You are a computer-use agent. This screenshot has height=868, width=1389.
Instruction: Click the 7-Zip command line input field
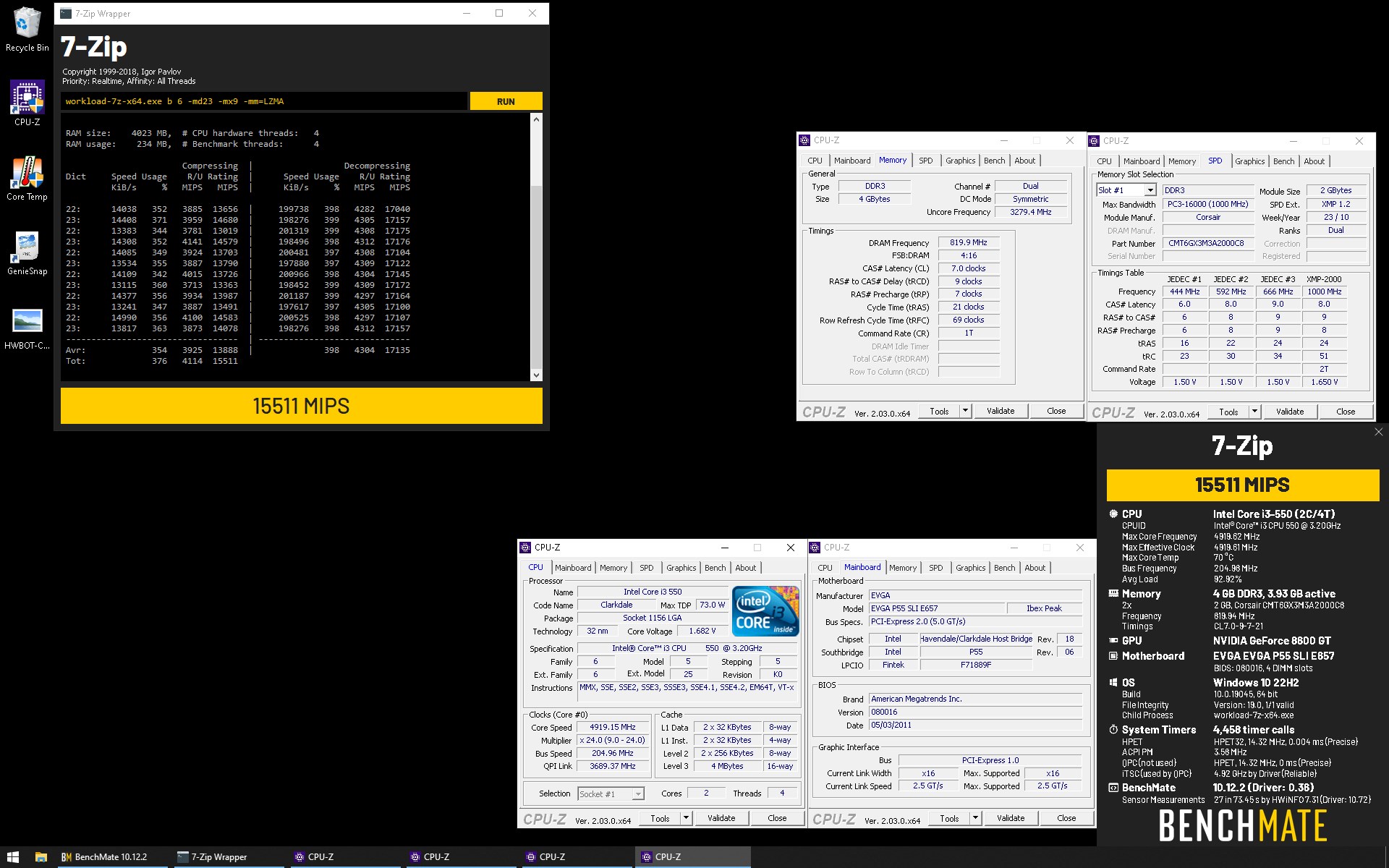click(264, 101)
